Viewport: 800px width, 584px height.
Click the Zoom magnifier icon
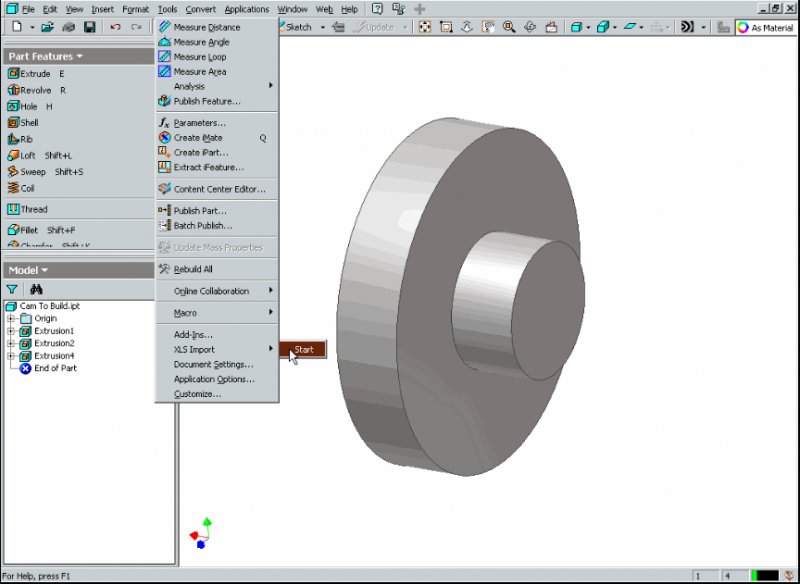[509, 27]
